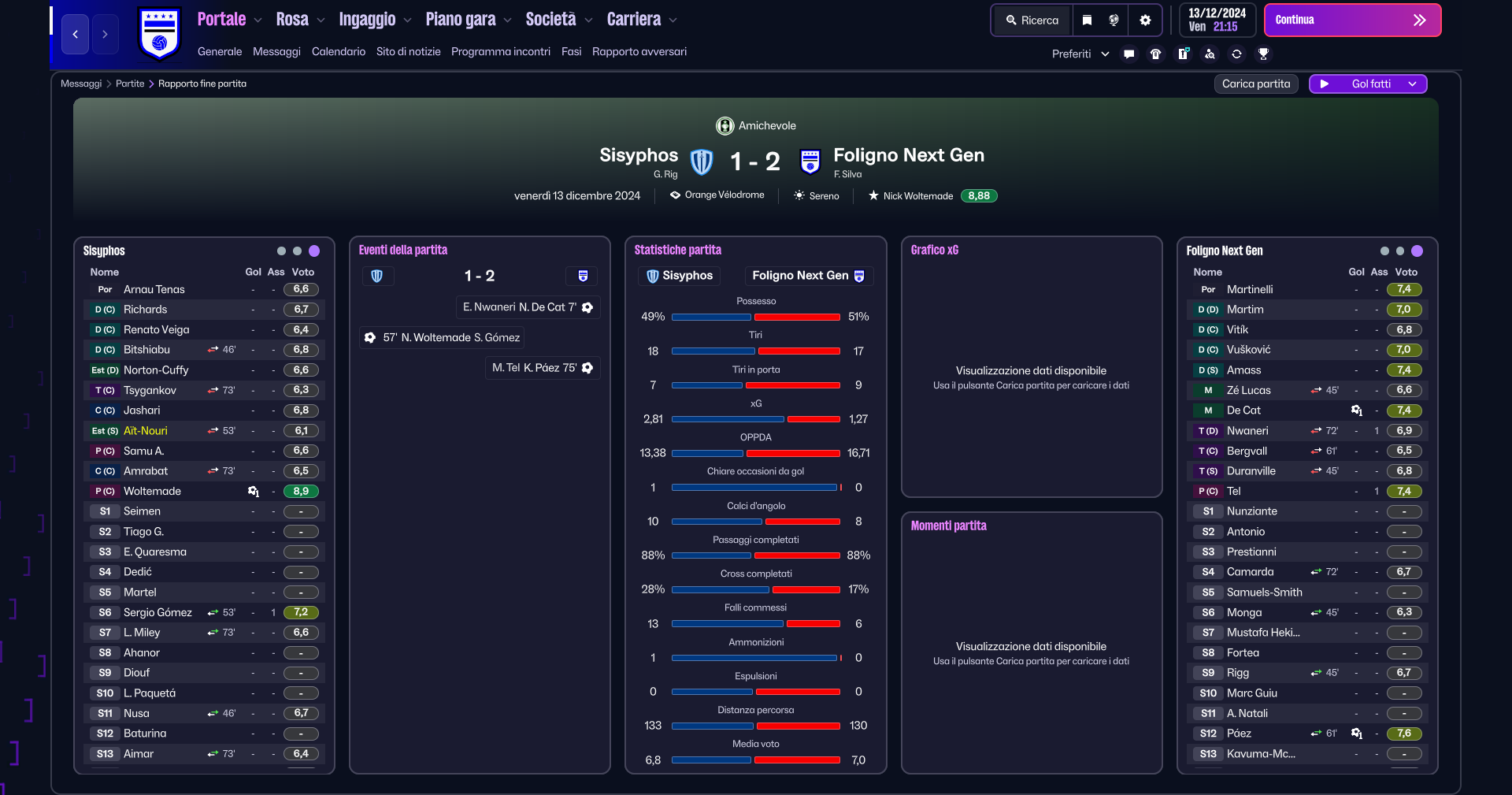Click the Ricerca search field

point(1032,20)
